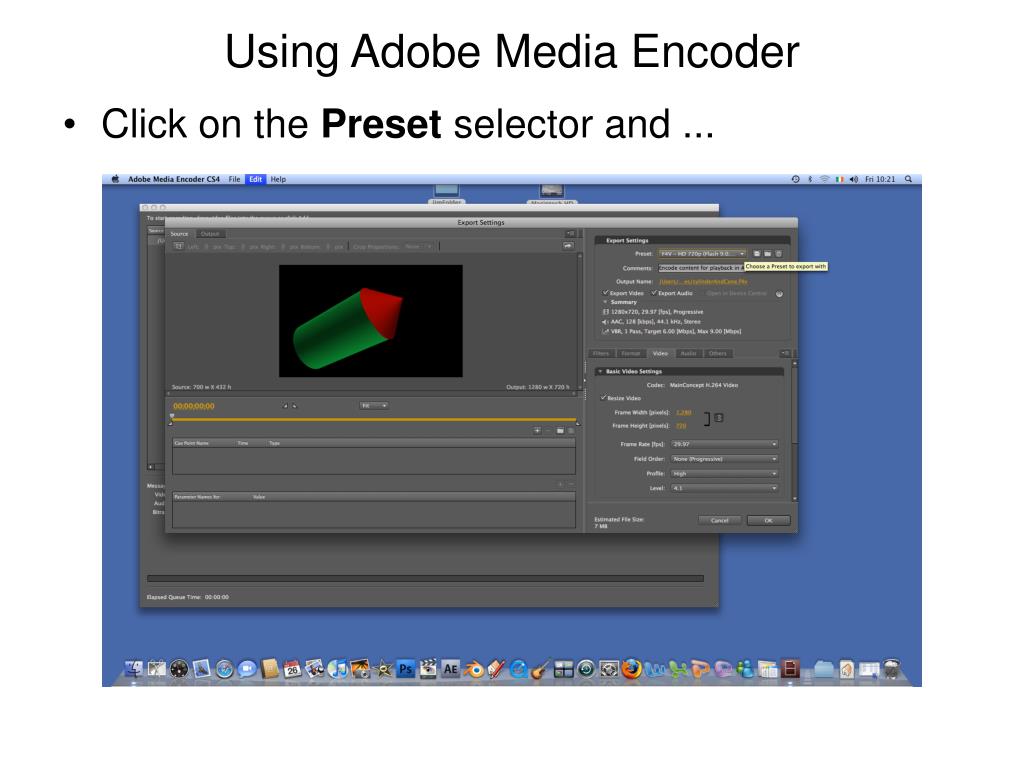Click the Save Preset icon
1024x768 pixels.
pyautogui.click(x=757, y=253)
